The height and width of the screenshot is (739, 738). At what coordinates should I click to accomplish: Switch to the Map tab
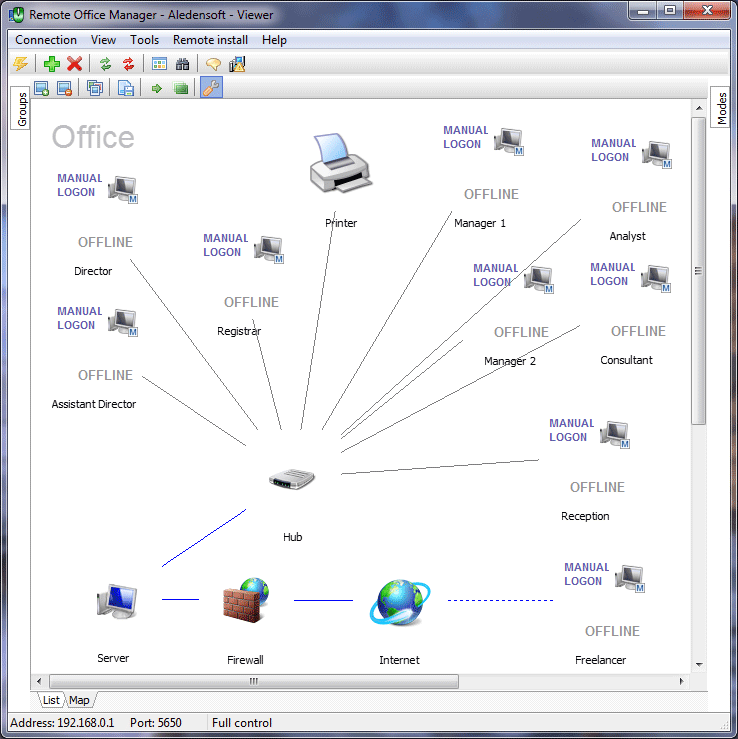[x=79, y=700]
